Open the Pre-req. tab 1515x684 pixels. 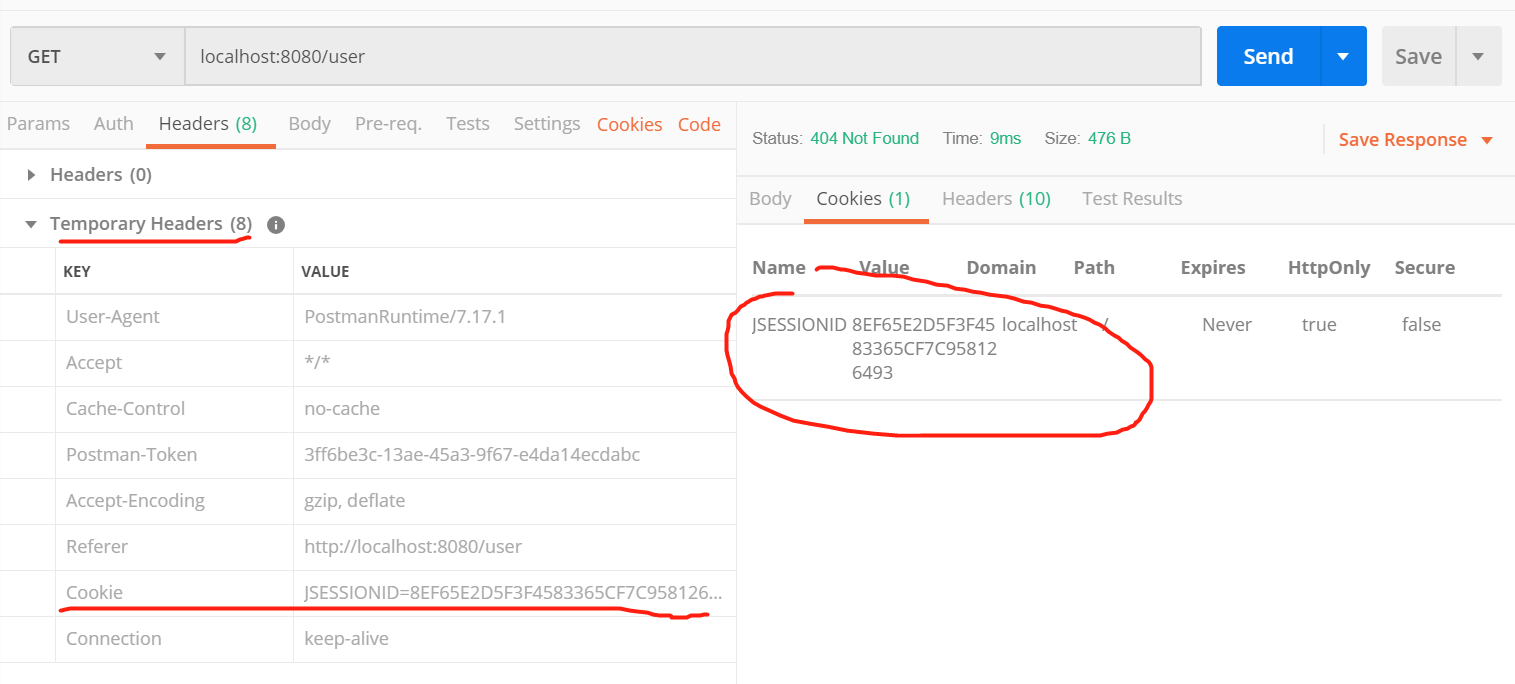coord(388,124)
